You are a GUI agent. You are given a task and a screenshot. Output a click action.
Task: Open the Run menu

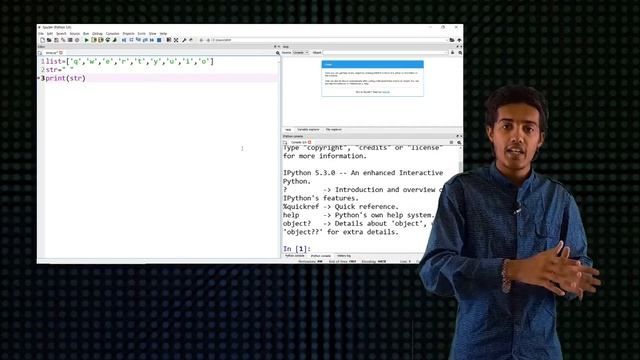click(x=86, y=33)
